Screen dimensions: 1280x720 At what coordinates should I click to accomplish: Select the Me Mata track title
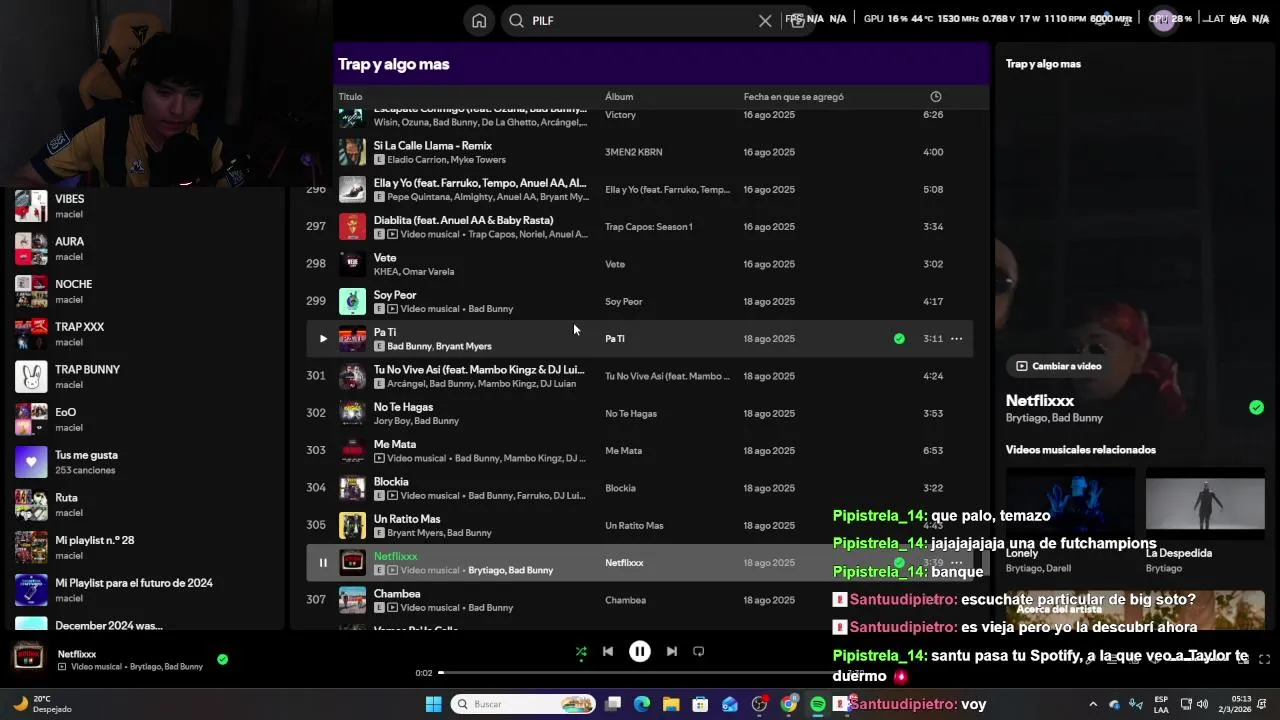pyautogui.click(x=395, y=444)
